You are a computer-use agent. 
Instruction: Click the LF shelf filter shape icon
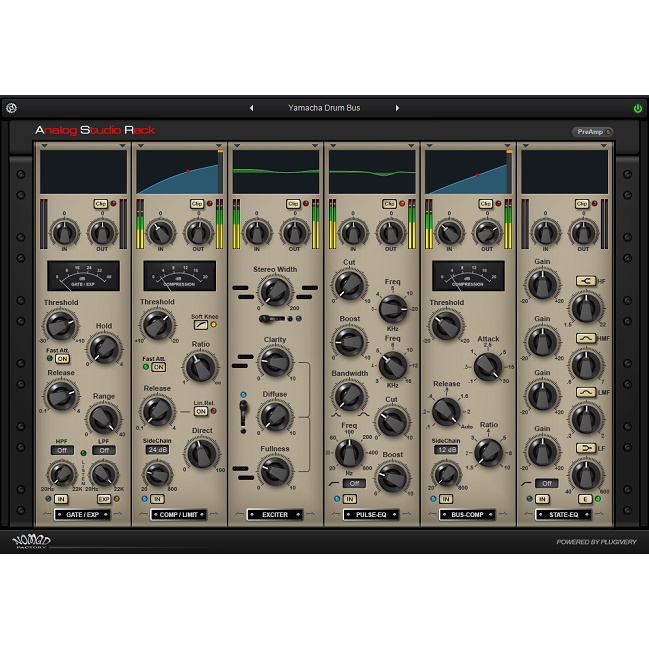[586, 449]
